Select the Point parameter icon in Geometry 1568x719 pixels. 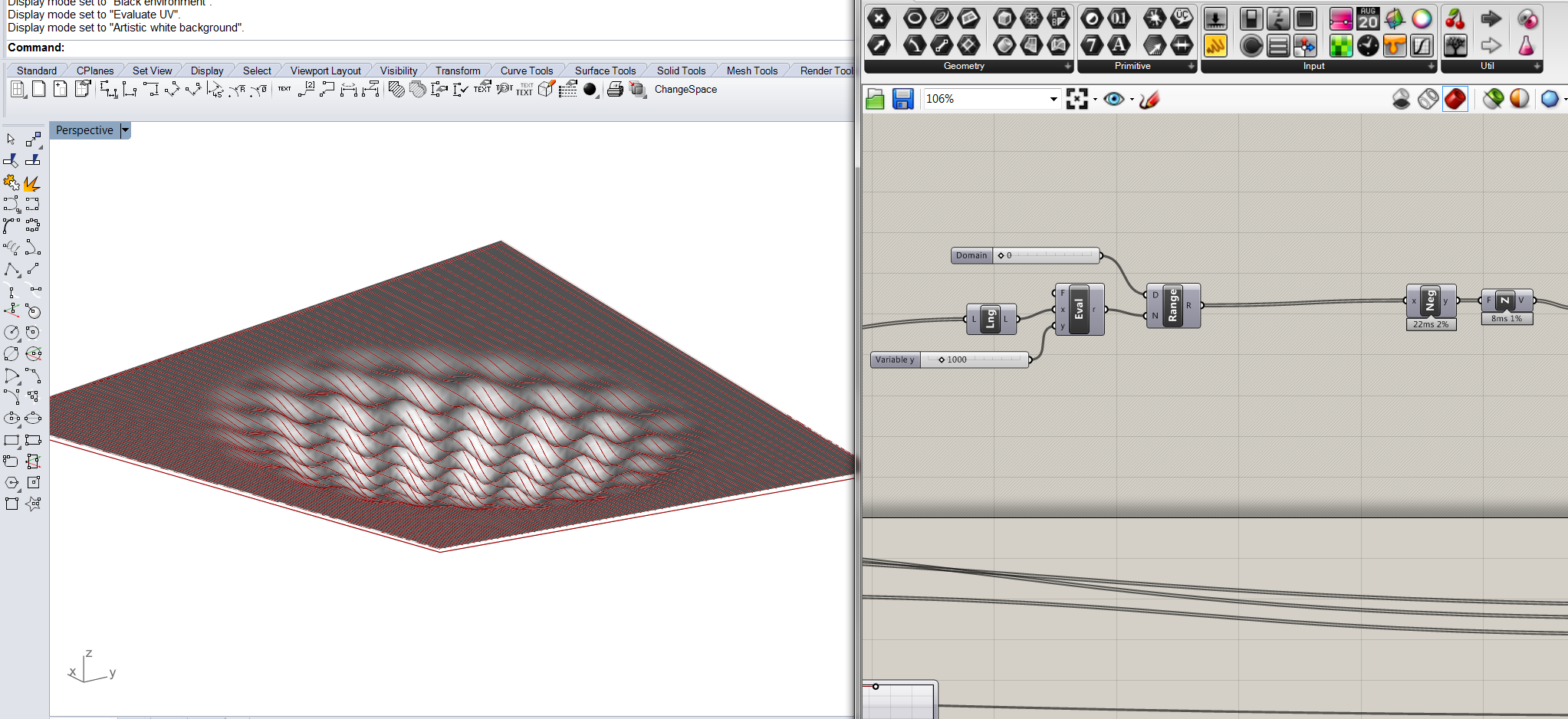(879, 18)
